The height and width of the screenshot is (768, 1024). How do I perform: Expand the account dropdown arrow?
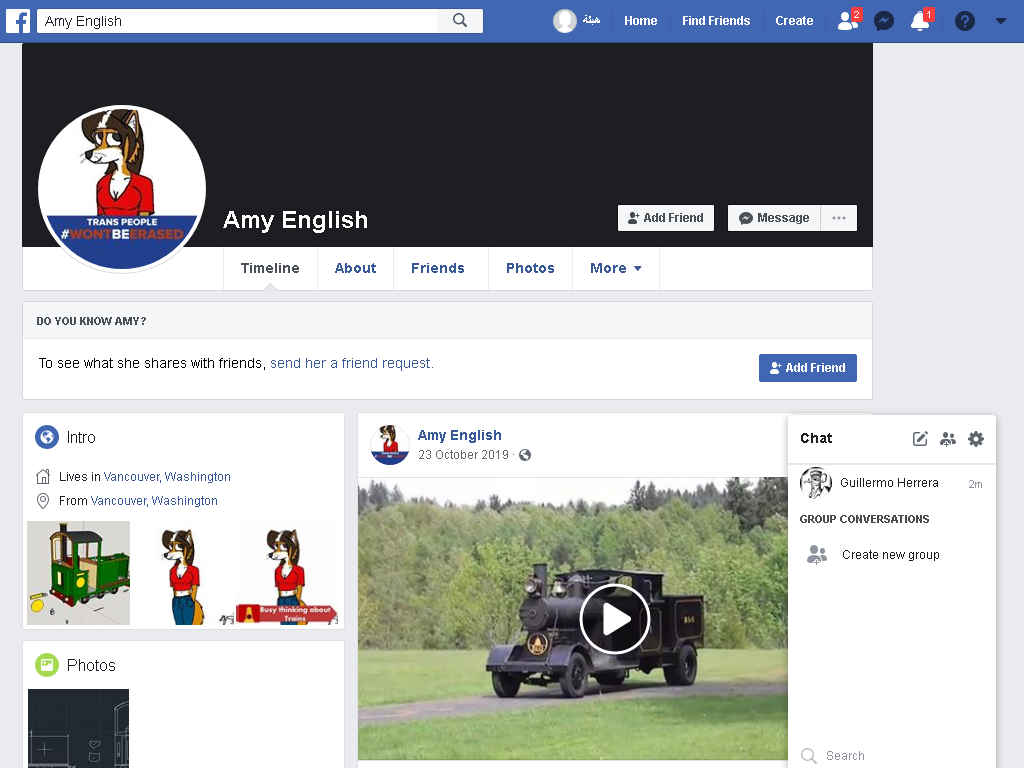1000,21
